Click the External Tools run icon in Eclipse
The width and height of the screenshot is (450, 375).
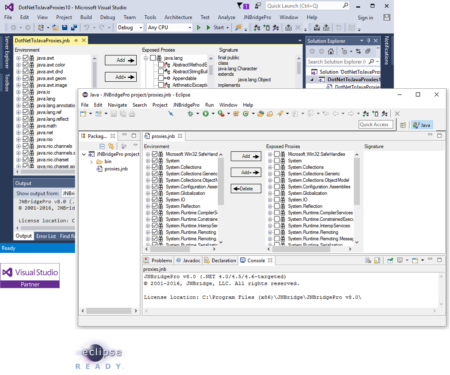tap(221, 114)
